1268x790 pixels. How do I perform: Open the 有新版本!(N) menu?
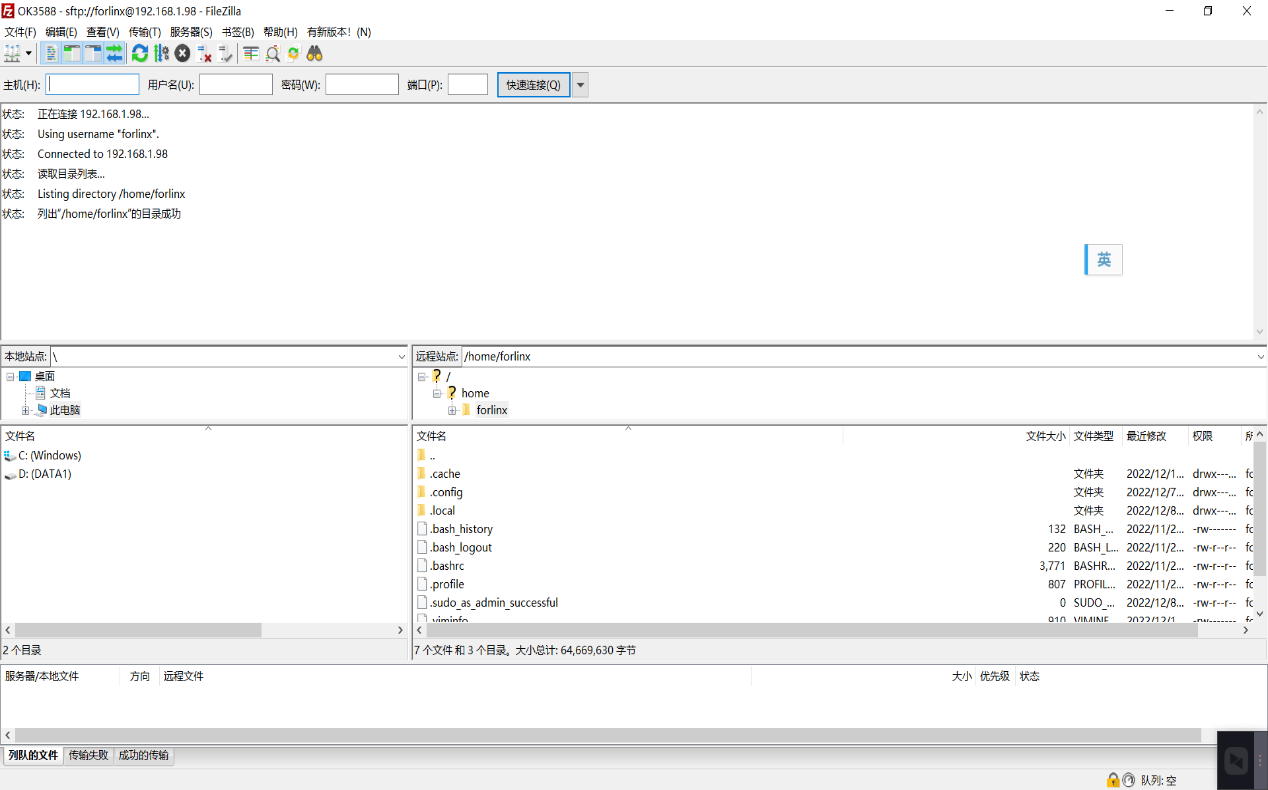coord(339,32)
